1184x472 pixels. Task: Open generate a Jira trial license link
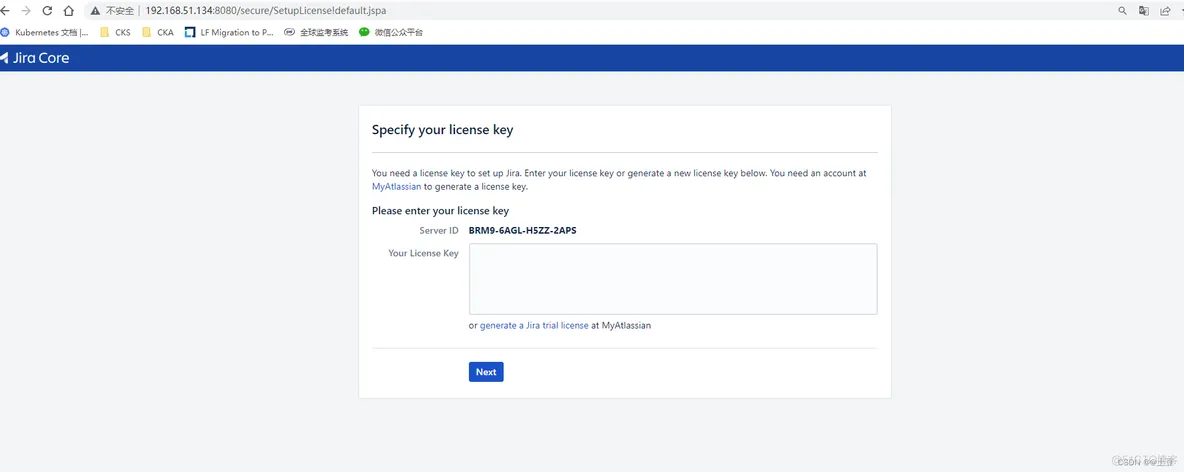(x=534, y=325)
